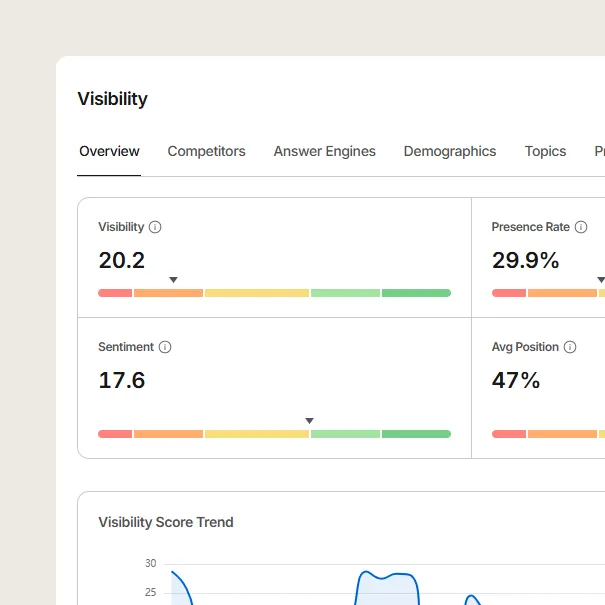Click the 25 axis label on chart

click(150, 592)
